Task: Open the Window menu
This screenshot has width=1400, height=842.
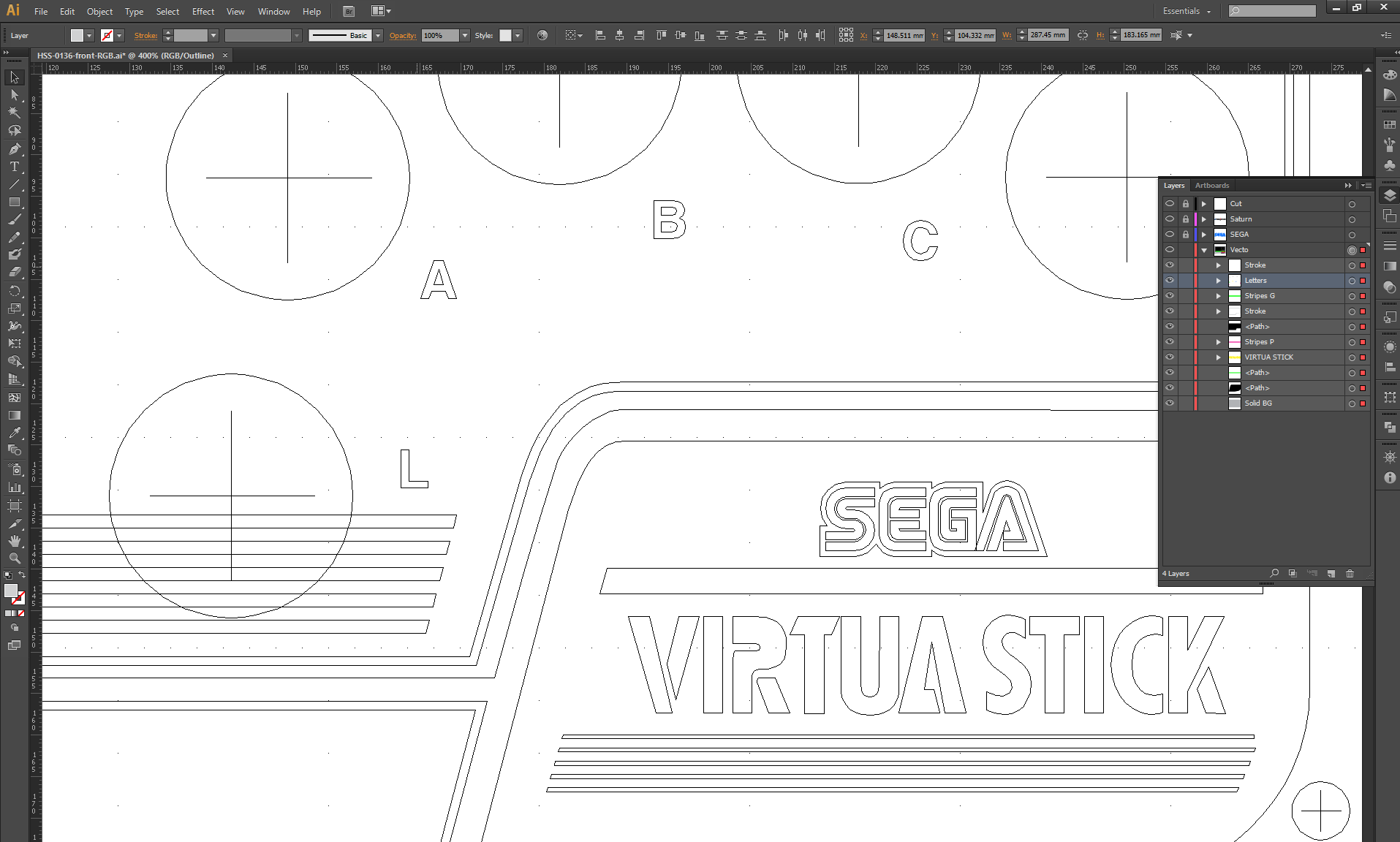Action: click(274, 11)
